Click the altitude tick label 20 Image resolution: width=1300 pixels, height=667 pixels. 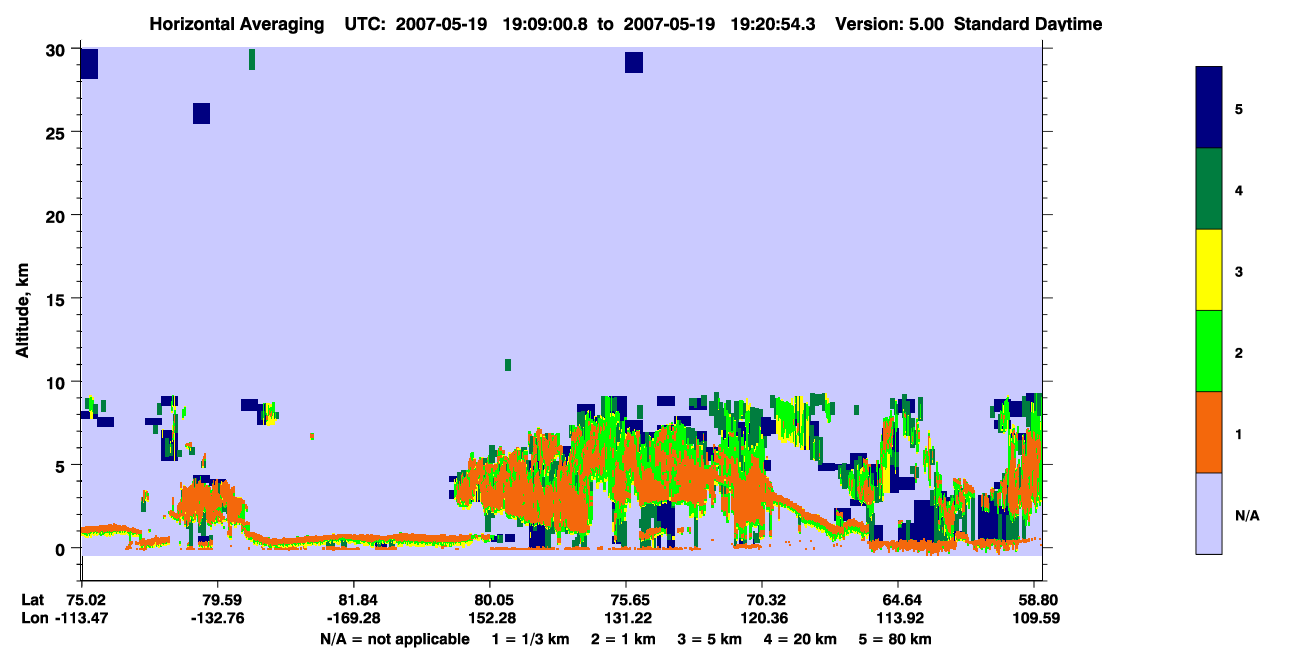point(57,215)
